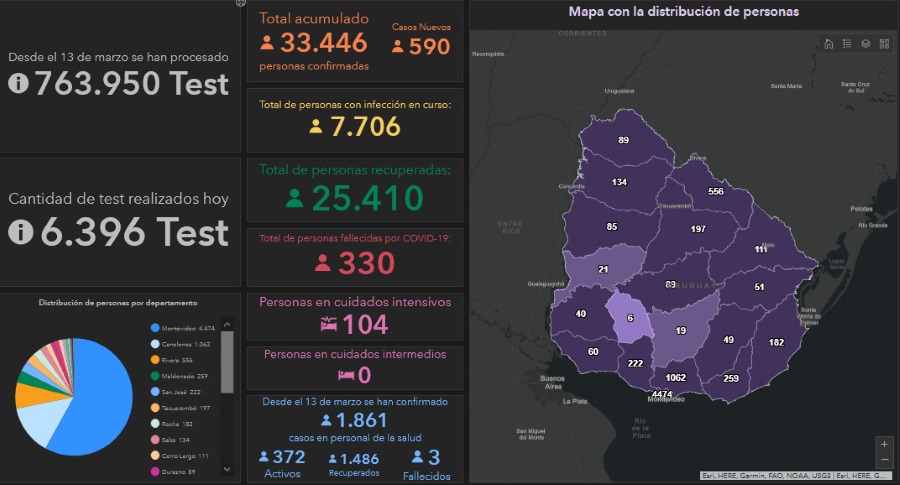Open the map legend list icon
Image resolution: width=900 pixels, height=485 pixels.
(x=847, y=43)
